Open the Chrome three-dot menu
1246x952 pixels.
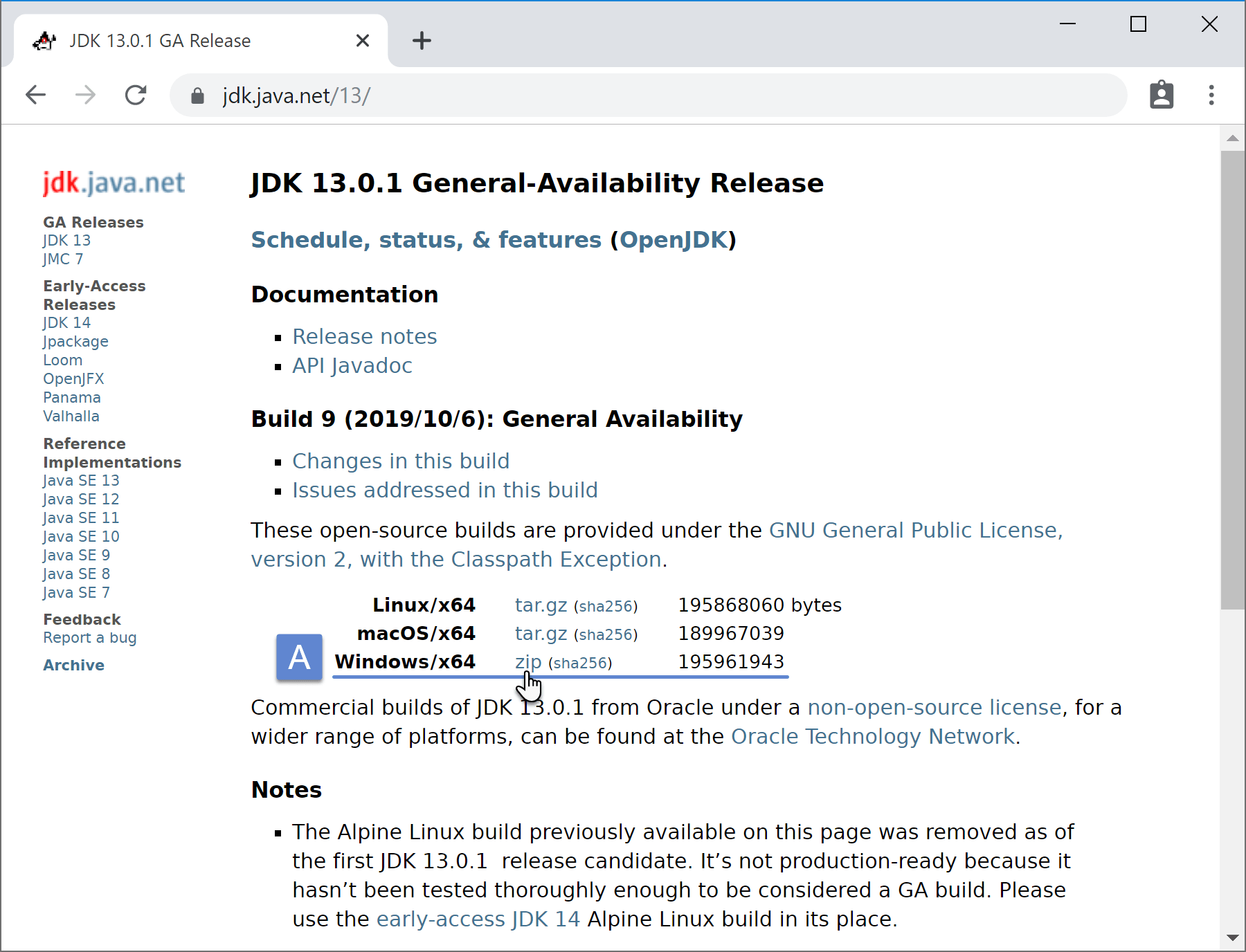coord(1211,95)
